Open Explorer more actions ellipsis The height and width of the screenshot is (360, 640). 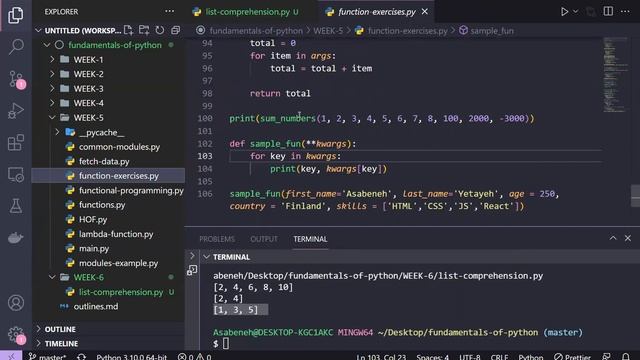pyautogui.click(x=169, y=11)
